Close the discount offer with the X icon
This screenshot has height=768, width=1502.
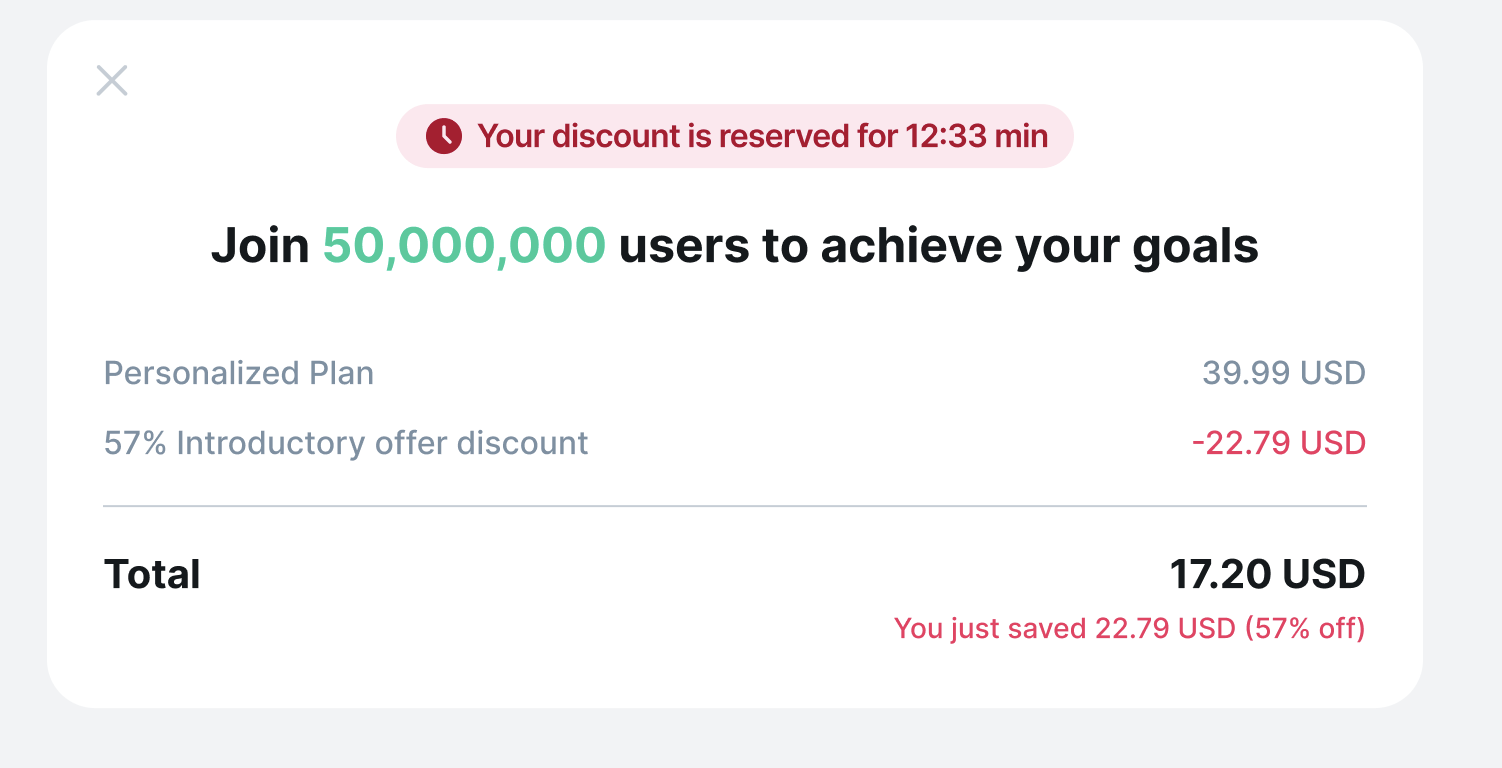click(x=112, y=80)
